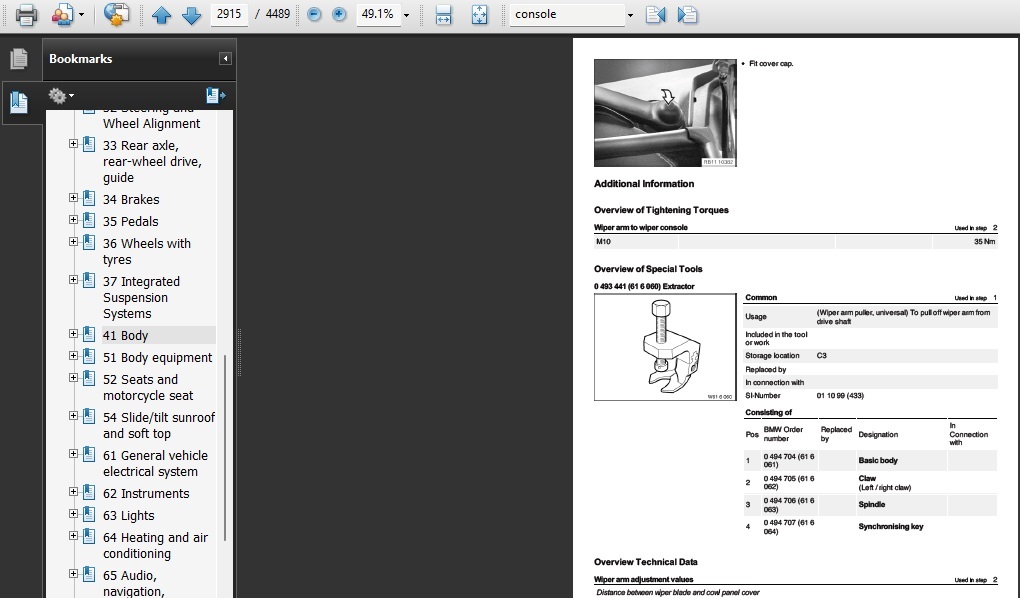Select the '33 Rear axle, rear-wheel drive' bookmark
Viewport: 1020px width, 598px height.
[x=152, y=161]
